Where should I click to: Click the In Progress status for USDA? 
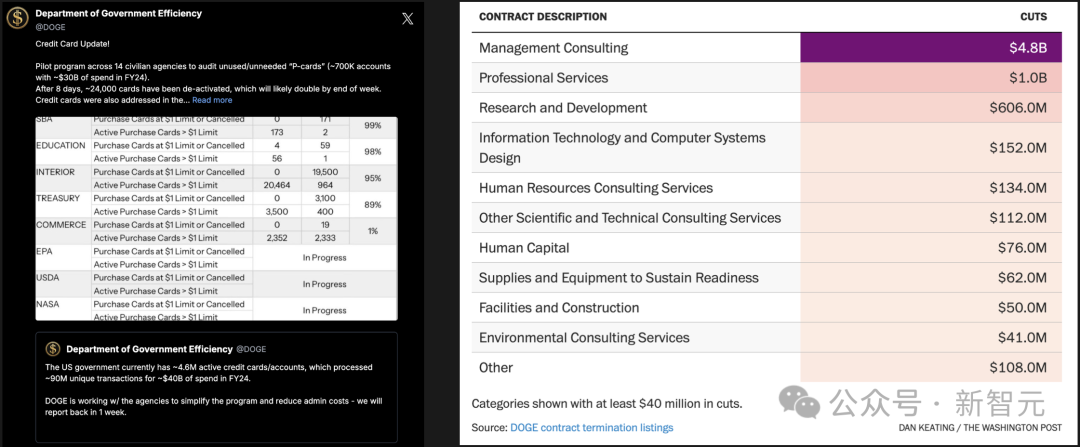(324, 284)
